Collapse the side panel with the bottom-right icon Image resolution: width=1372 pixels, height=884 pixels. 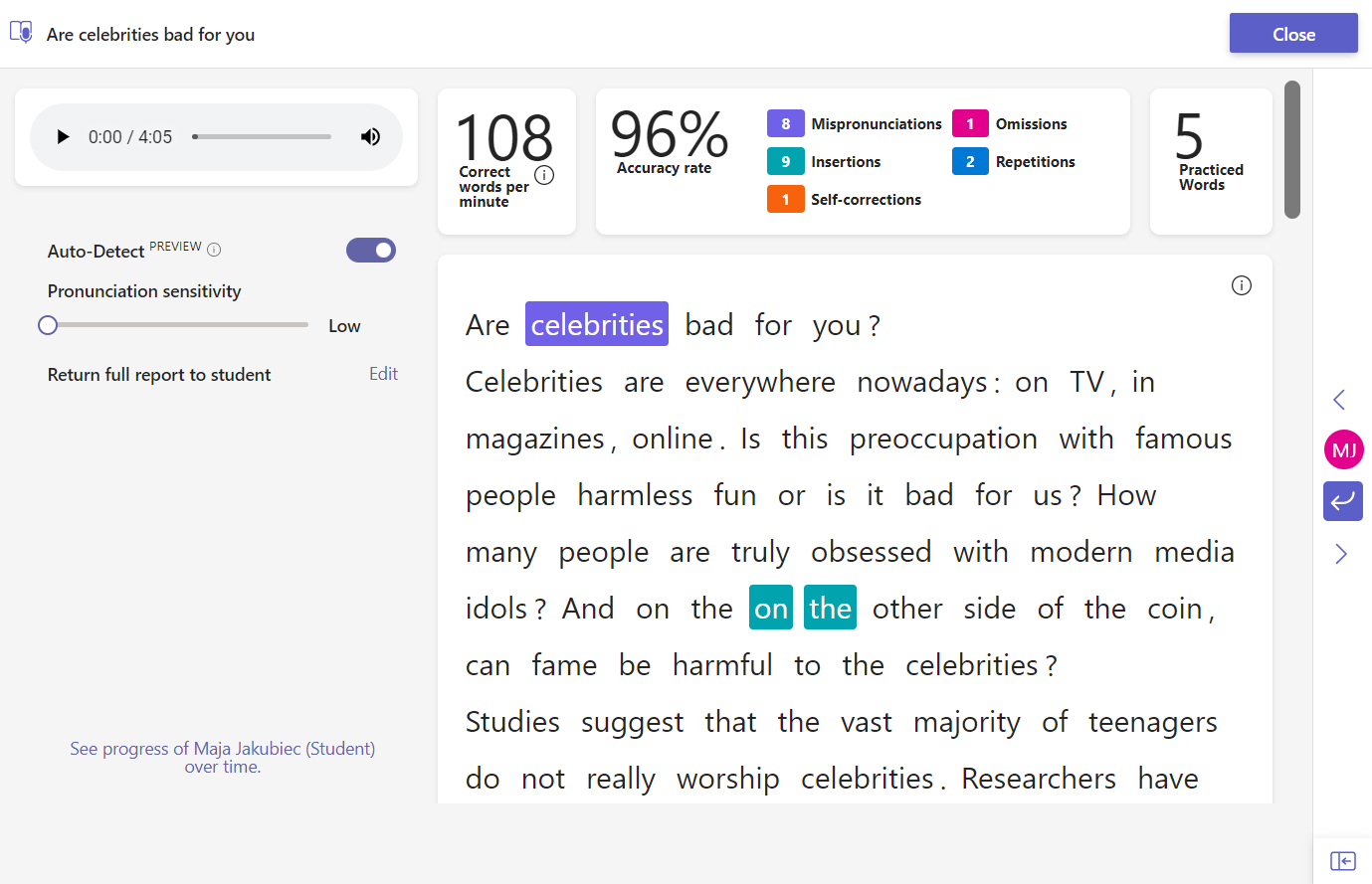point(1343,860)
